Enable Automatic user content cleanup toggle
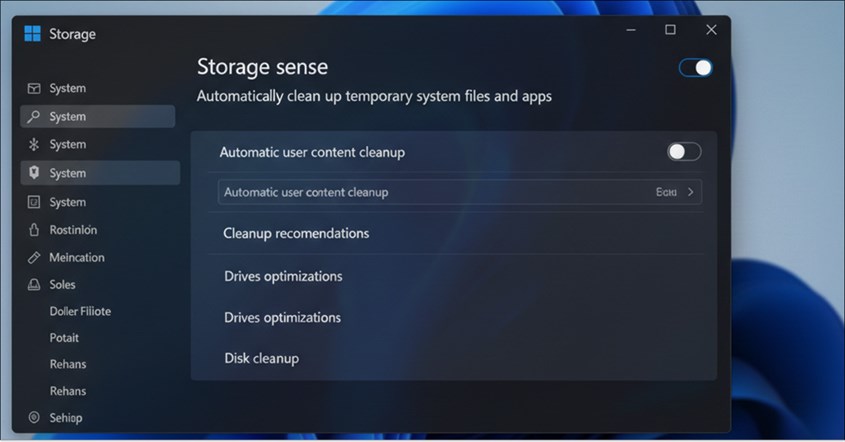The width and height of the screenshot is (845, 442). pos(684,151)
